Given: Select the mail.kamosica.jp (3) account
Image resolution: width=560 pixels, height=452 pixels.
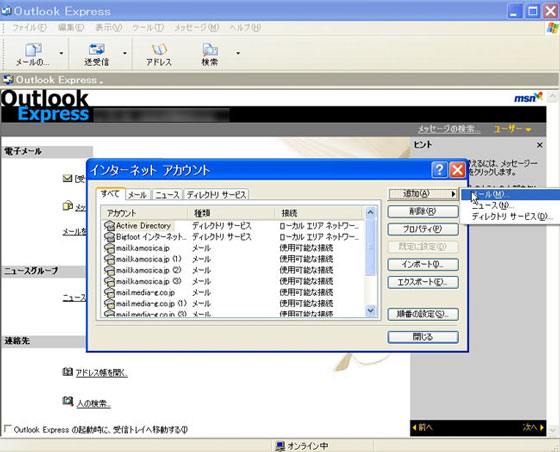Looking at the screenshot, I should click(x=233, y=281).
